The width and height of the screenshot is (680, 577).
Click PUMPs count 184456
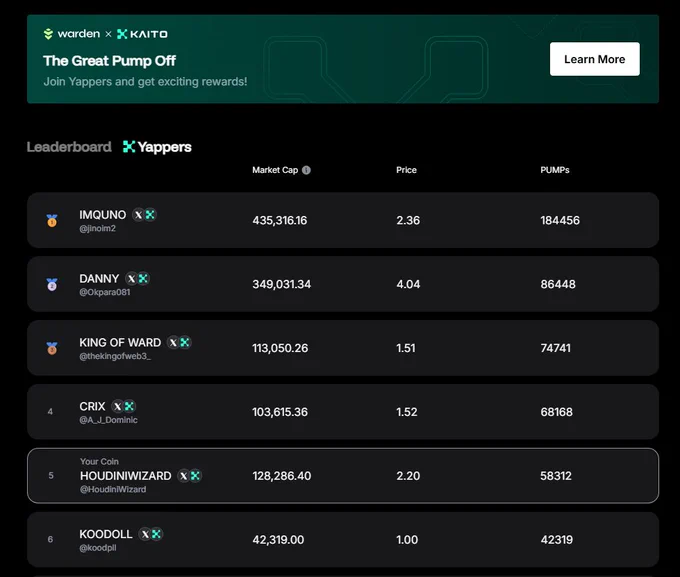[560, 220]
